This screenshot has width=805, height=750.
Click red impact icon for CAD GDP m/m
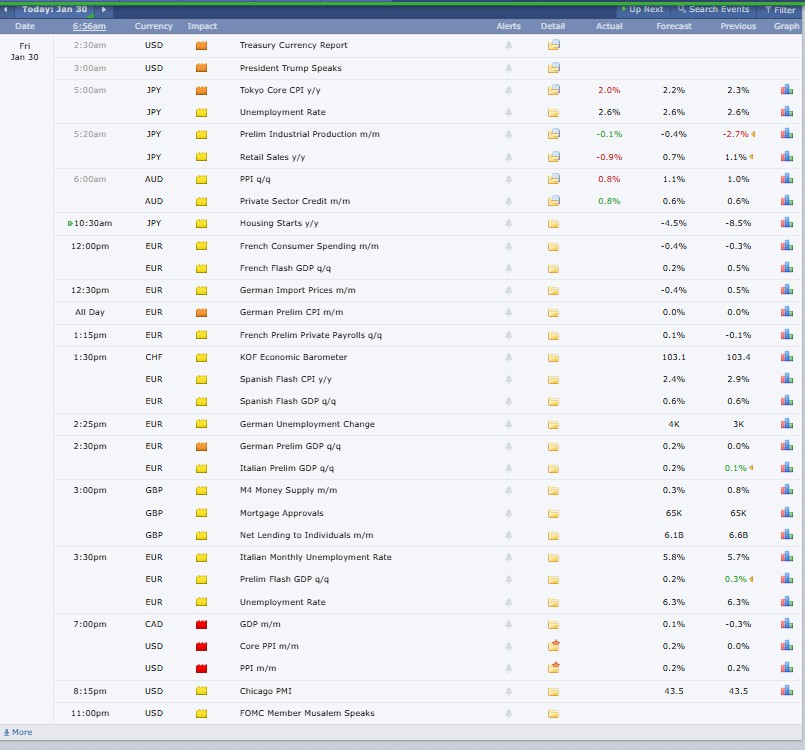click(x=201, y=624)
